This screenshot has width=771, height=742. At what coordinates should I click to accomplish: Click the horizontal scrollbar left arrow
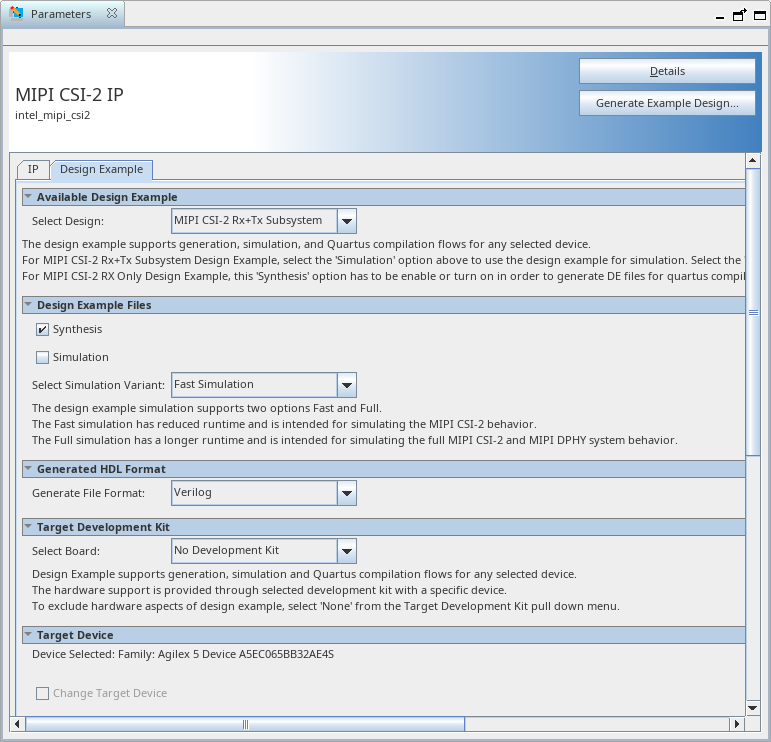coord(17,724)
